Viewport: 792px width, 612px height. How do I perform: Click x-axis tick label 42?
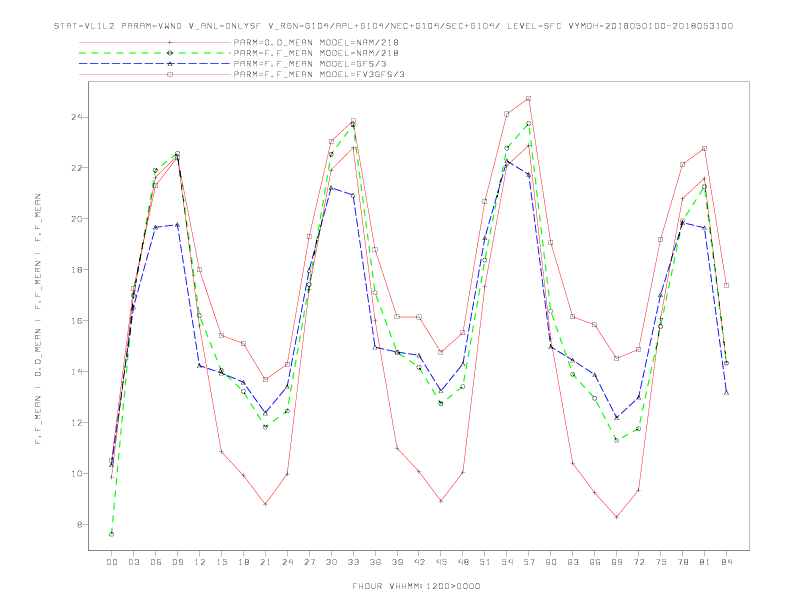point(419,562)
